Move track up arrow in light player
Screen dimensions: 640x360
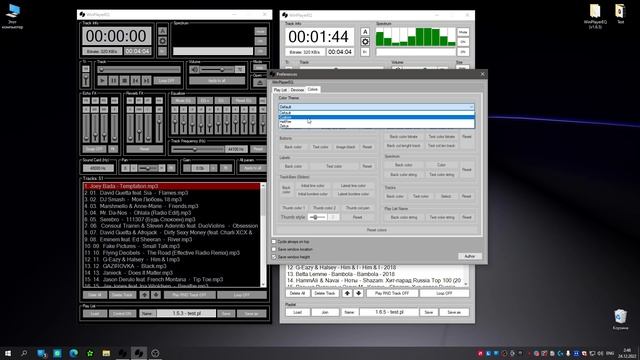coord(347,293)
